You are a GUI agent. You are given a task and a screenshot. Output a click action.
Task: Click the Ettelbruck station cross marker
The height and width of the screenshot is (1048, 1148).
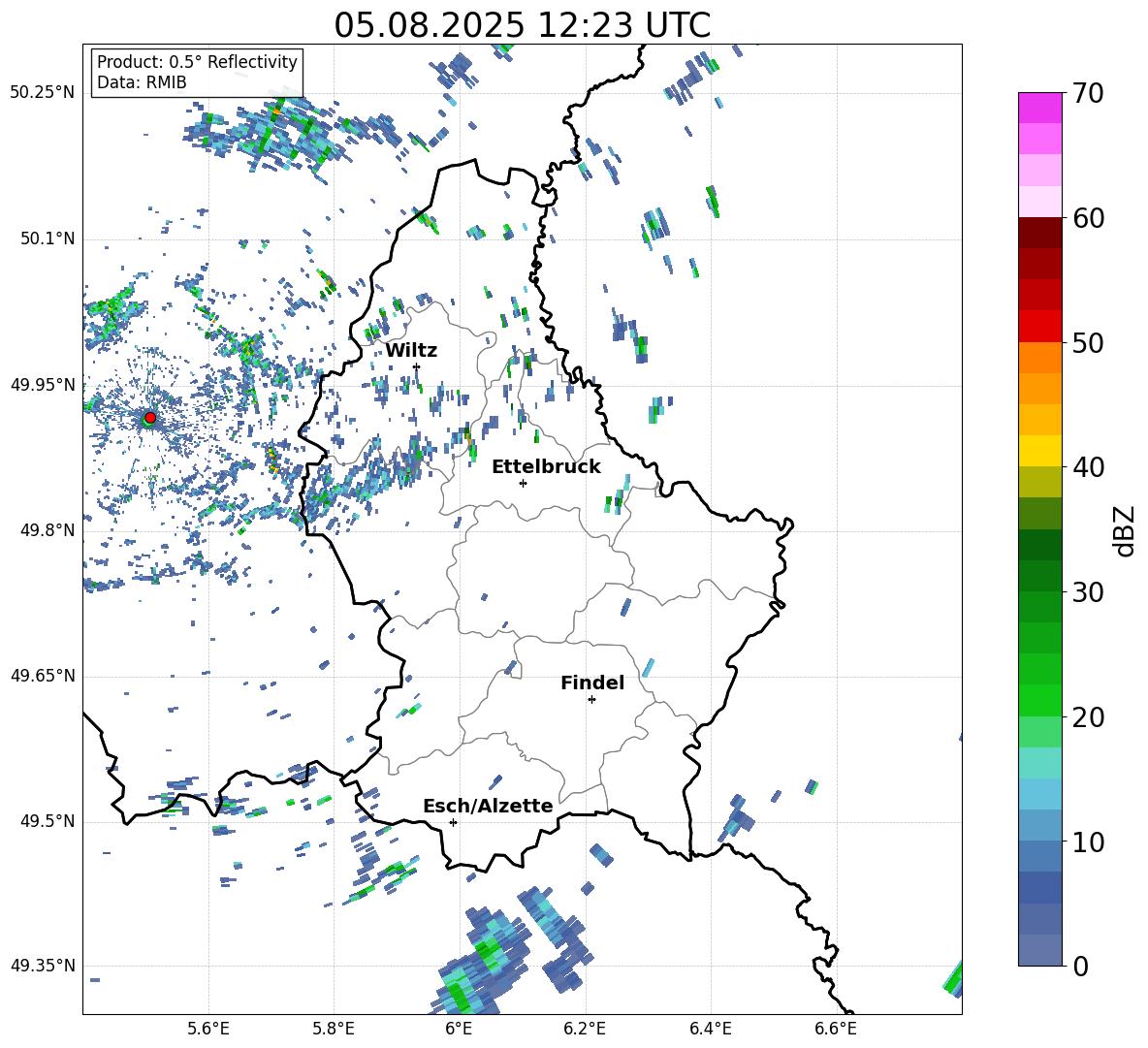(523, 483)
